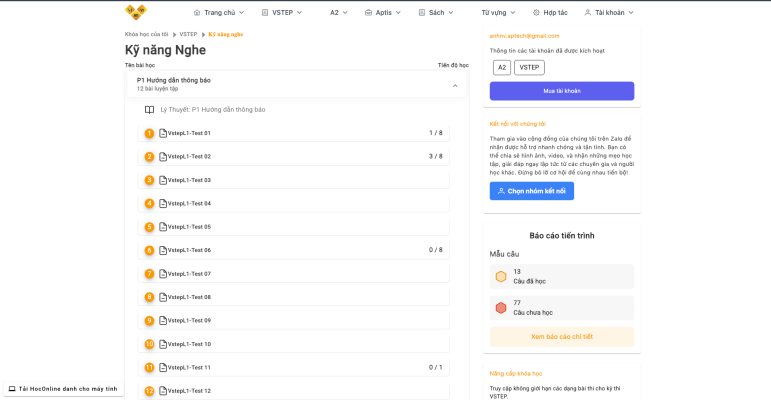Click the Kết nối với chúng tôi heading
This screenshot has width=771, height=400.
517,124
